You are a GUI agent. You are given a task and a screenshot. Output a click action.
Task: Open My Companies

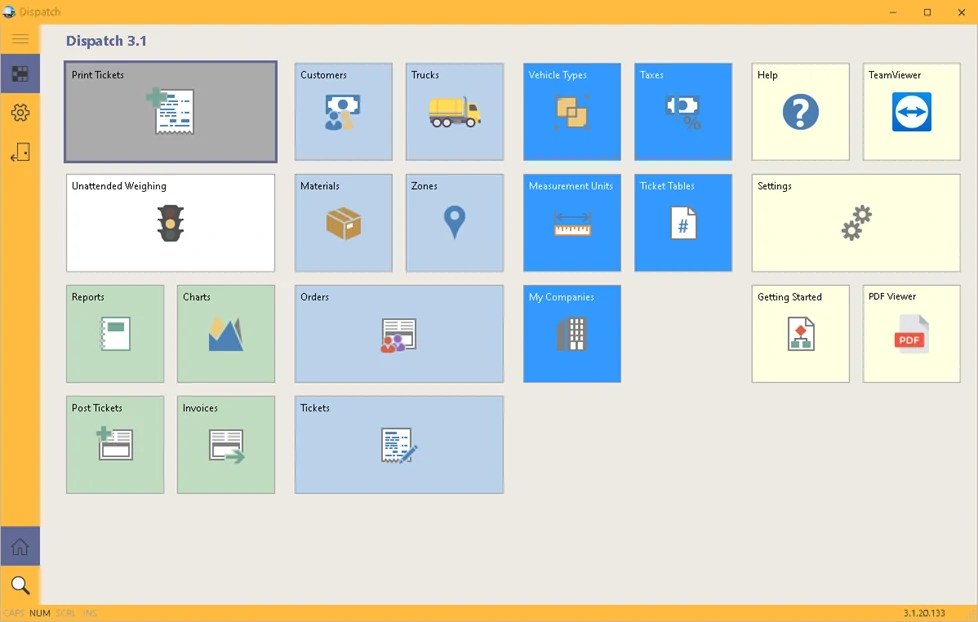tap(571, 333)
